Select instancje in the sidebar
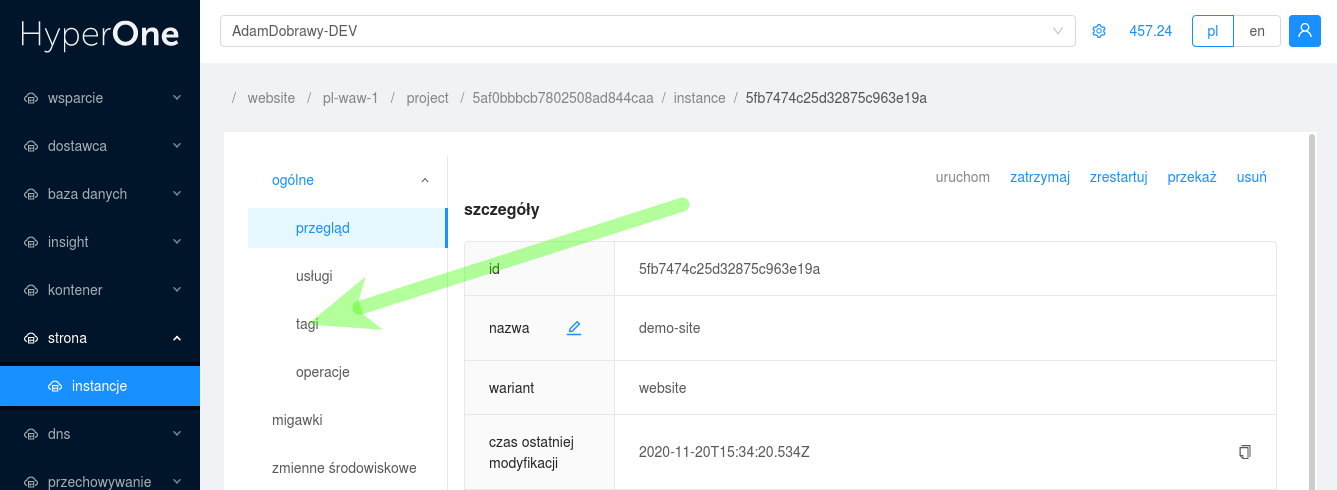The image size is (1337, 490). [100, 386]
